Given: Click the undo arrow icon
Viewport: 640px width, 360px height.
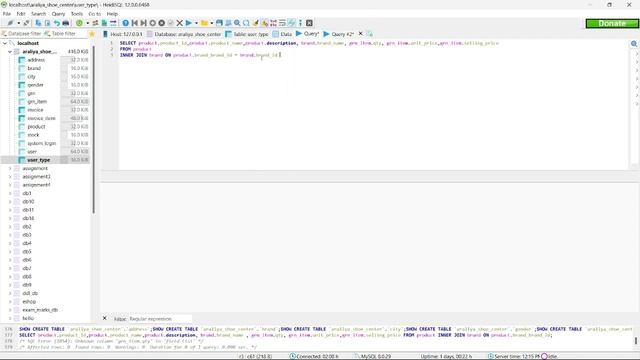Looking at the screenshot, I should coord(57,23).
